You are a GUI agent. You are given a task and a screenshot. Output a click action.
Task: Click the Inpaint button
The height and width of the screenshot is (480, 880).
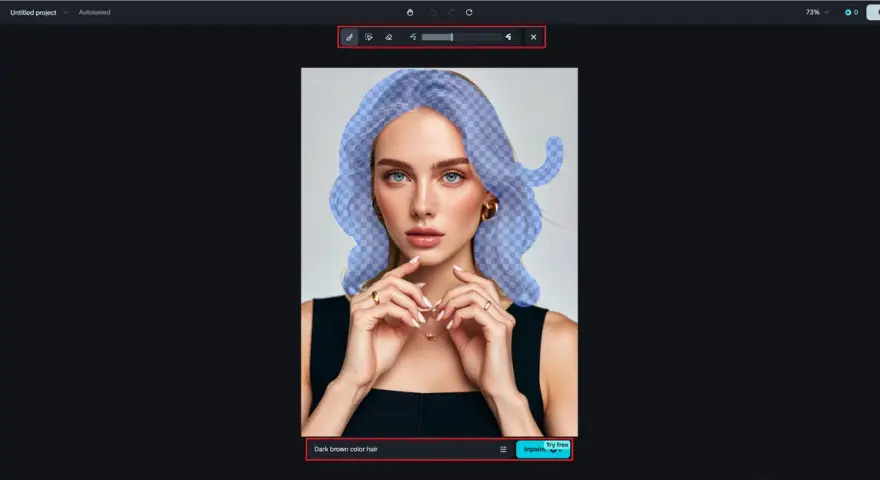point(543,449)
